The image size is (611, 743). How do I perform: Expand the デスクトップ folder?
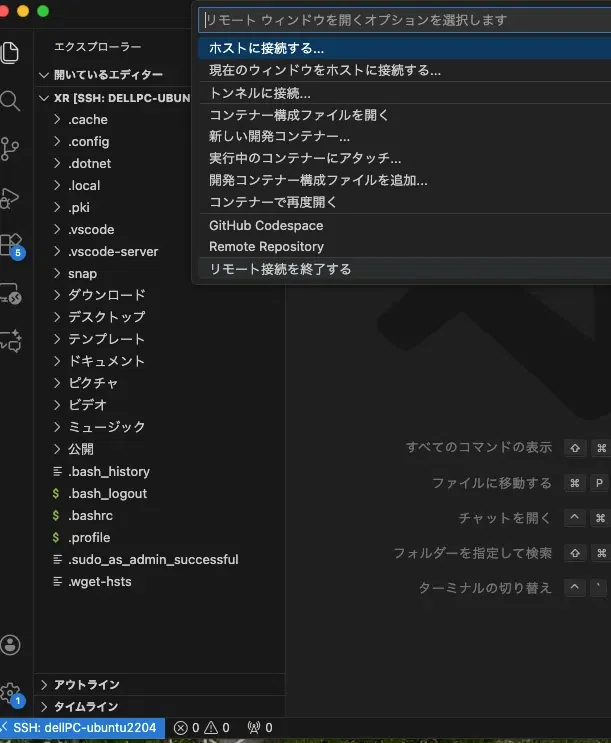click(x=57, y=317)
